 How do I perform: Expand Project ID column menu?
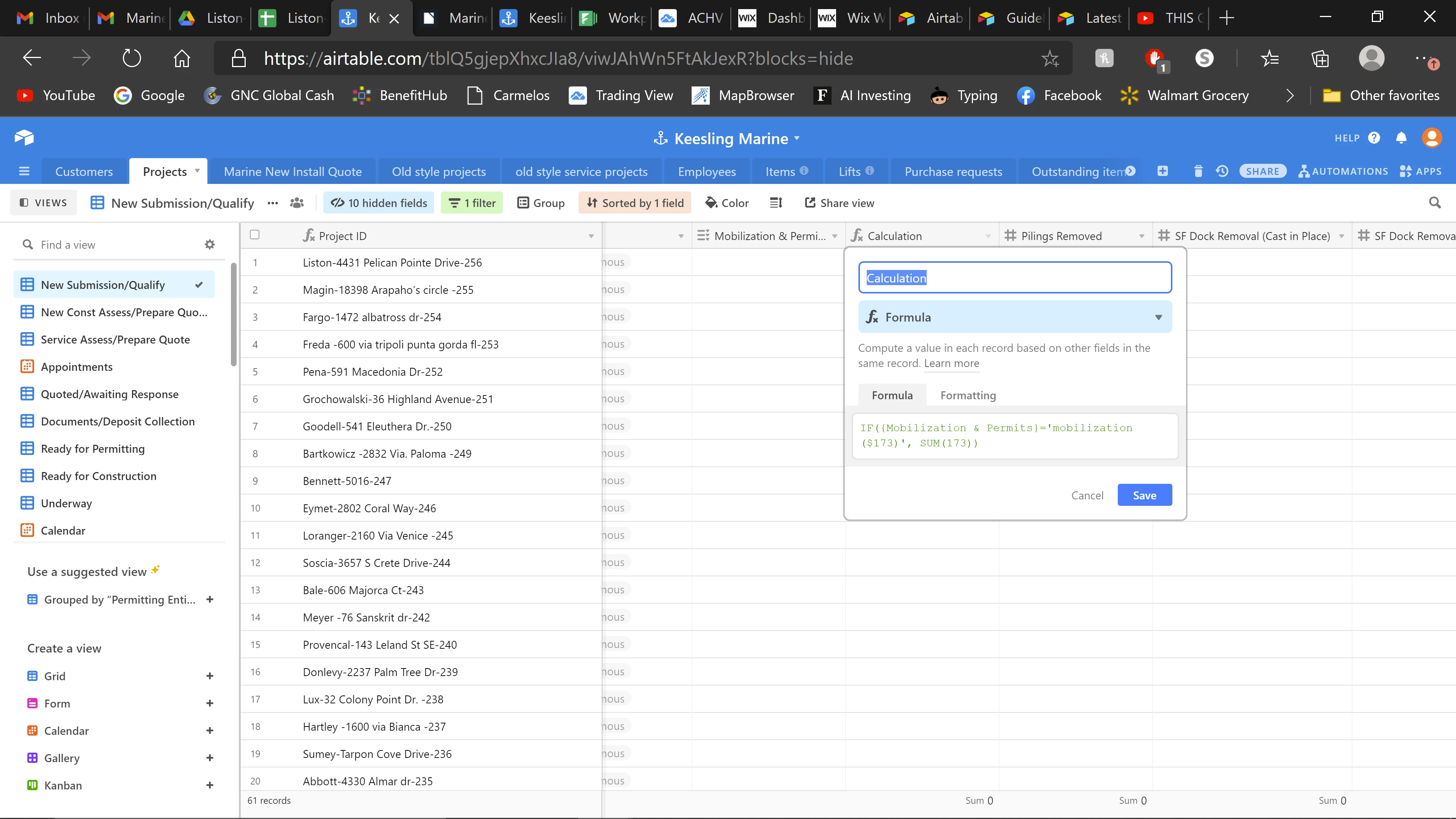coord(591,236)
